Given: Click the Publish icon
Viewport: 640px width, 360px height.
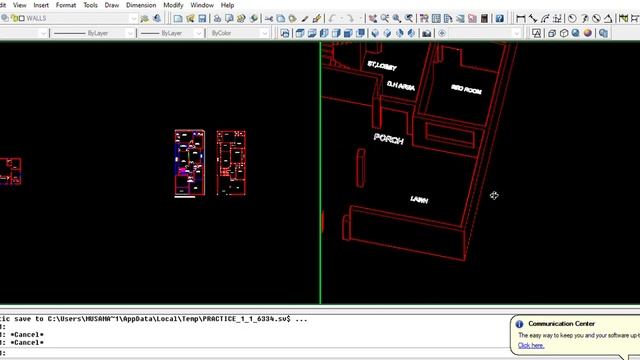Looking at the screenshot, I should (241, 18).
